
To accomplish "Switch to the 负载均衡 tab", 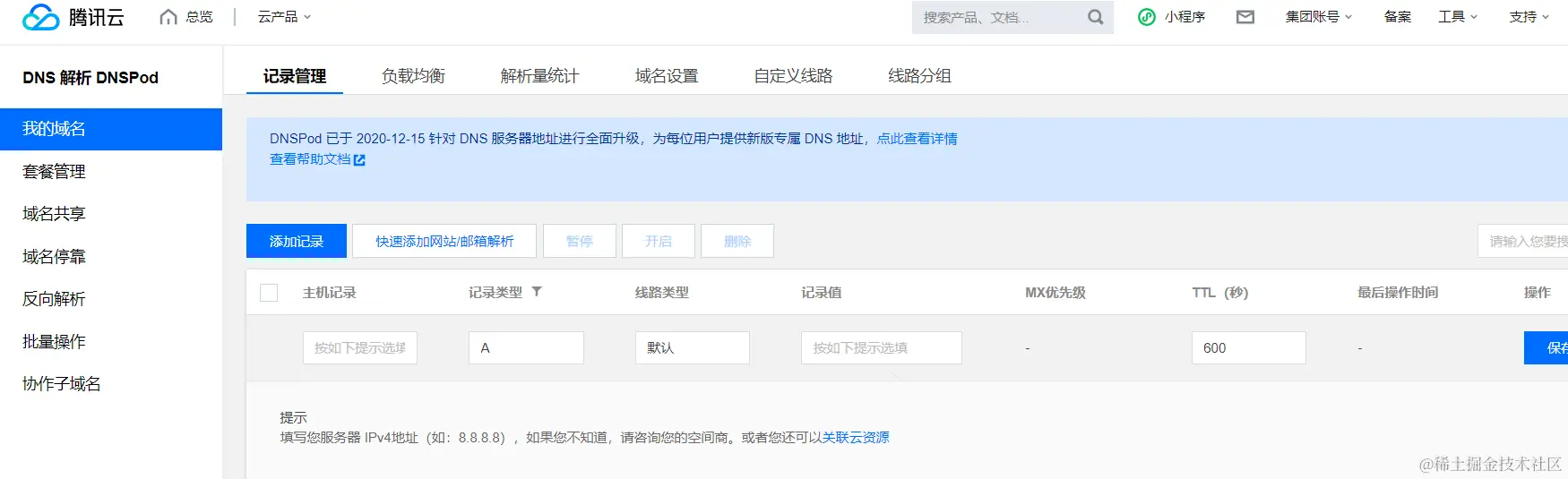I will 413,76.
